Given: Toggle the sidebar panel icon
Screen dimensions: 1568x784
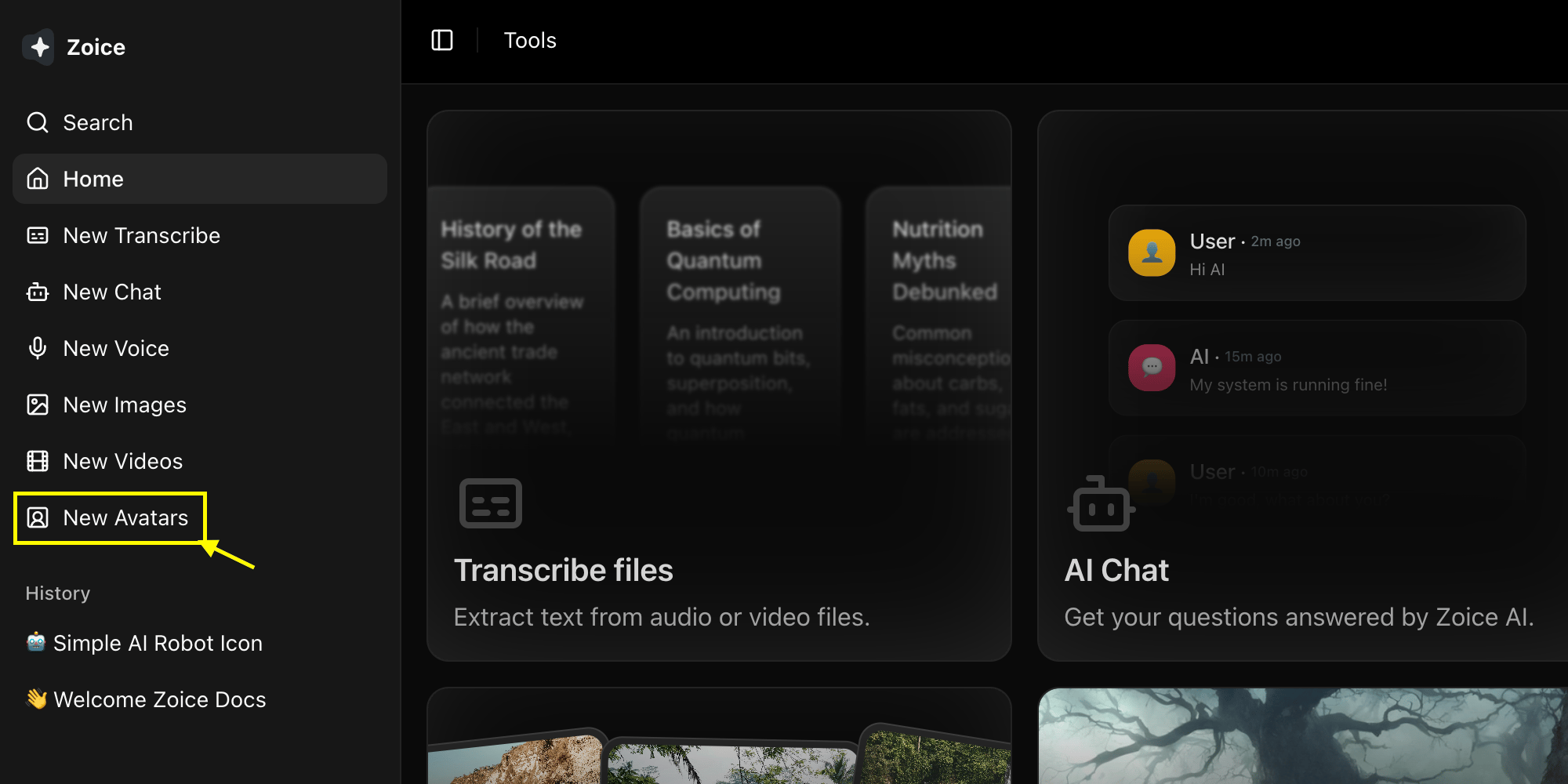Looking at the screenshot, I should (442, 40).
